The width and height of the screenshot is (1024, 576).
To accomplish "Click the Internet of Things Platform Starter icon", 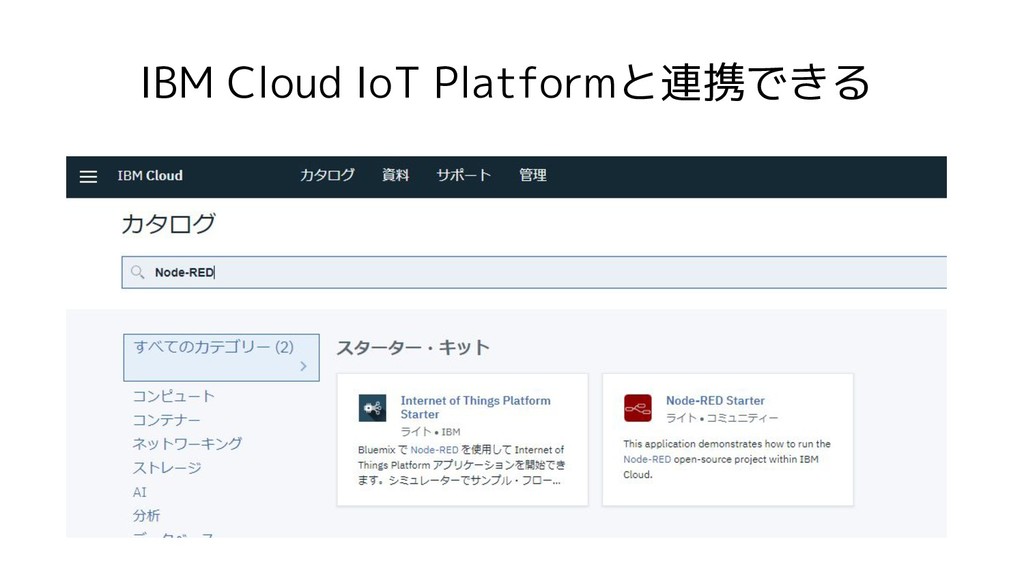I will click(372, 408).
